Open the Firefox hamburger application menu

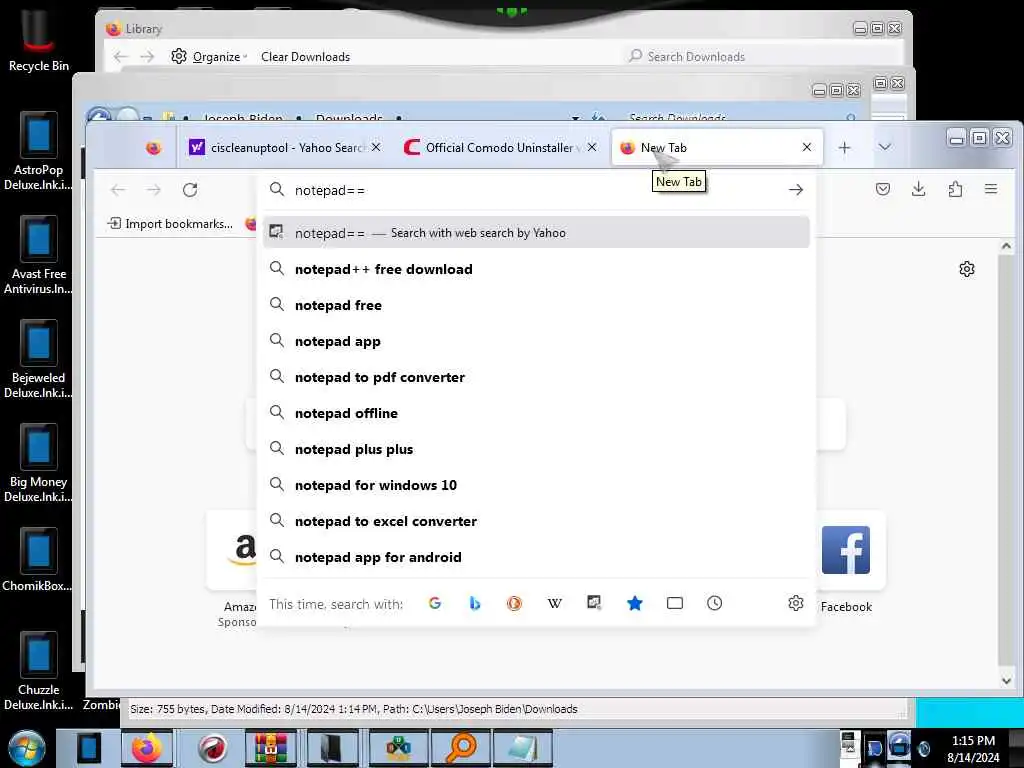[x=991, y=189]
